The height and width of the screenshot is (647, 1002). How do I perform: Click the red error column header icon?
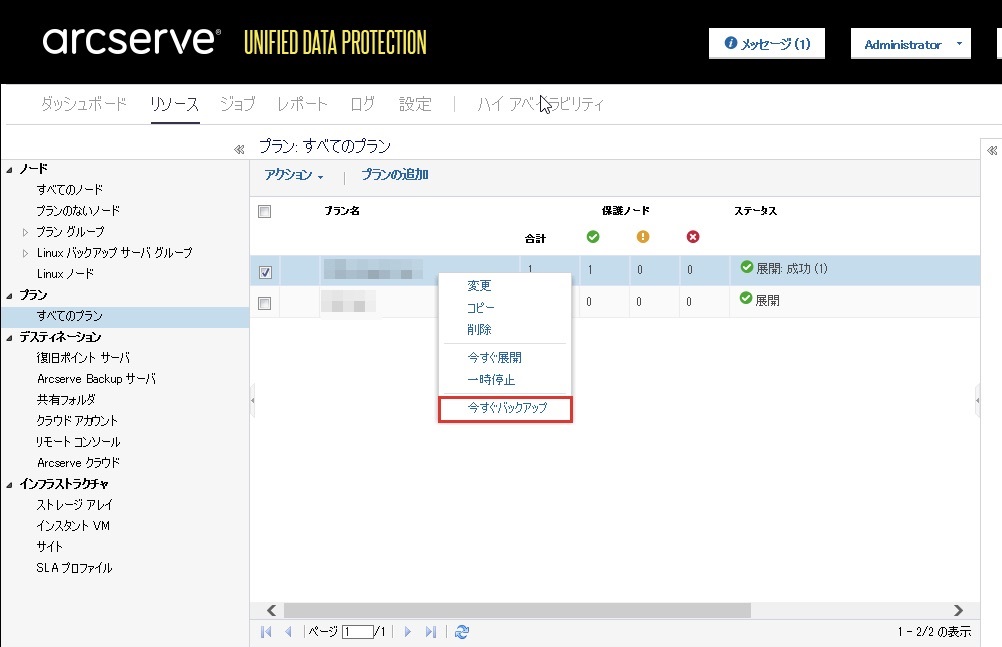click(x=693, y=237)
